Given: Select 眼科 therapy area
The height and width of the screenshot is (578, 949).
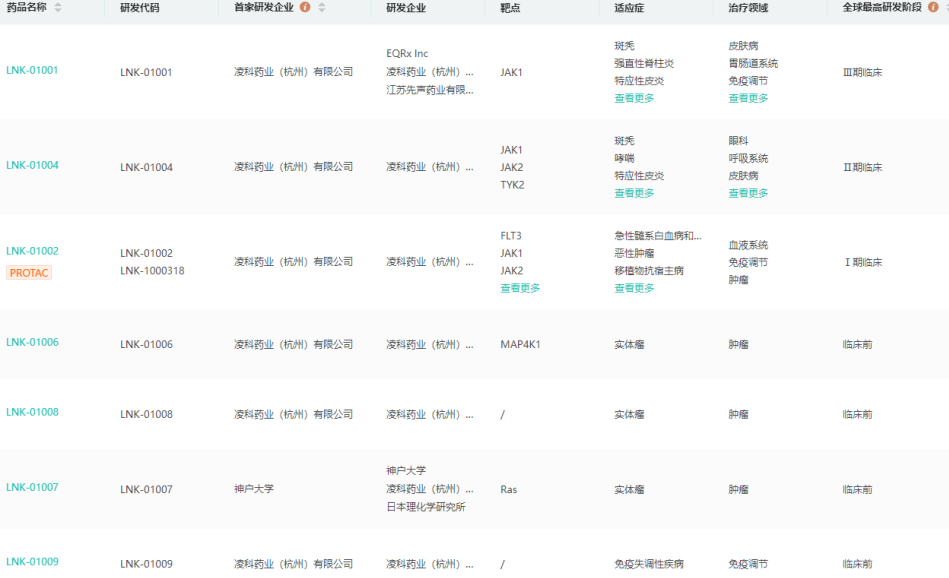Looking at the screenshot, I should (x=738, y=140).
